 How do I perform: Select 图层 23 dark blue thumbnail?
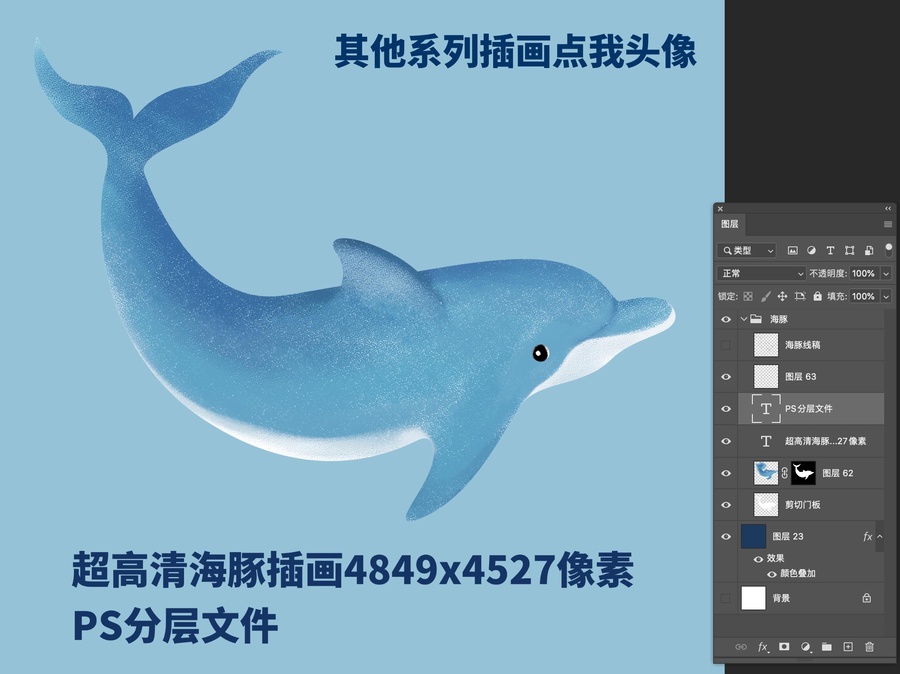(753, 536)
